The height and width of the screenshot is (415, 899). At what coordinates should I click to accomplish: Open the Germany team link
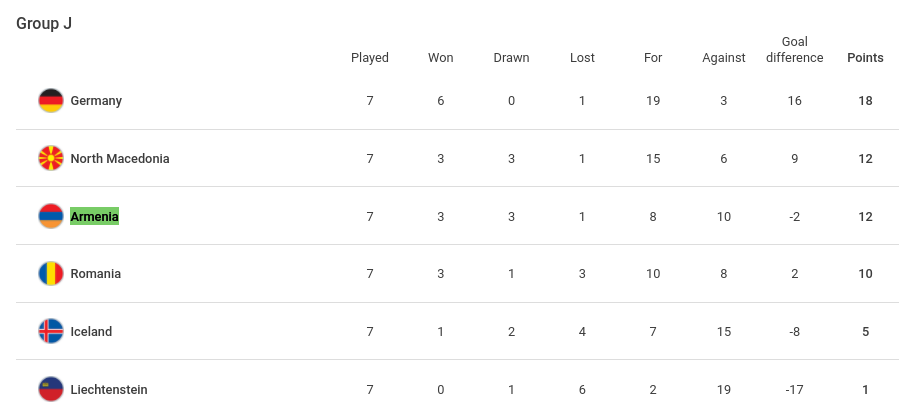96,101
